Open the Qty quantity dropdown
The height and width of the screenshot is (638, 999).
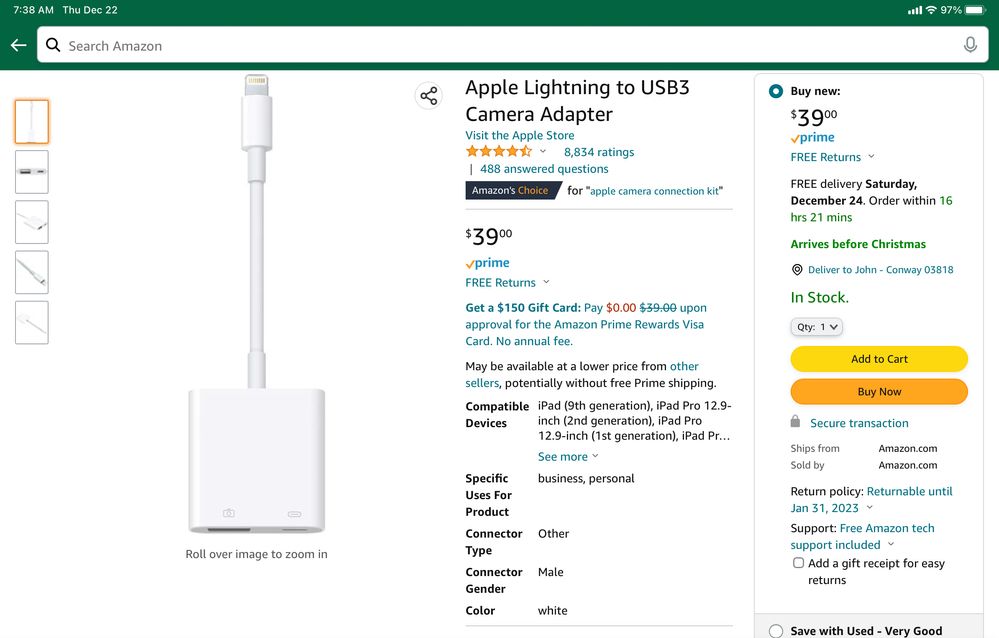[x=817, y=327]
